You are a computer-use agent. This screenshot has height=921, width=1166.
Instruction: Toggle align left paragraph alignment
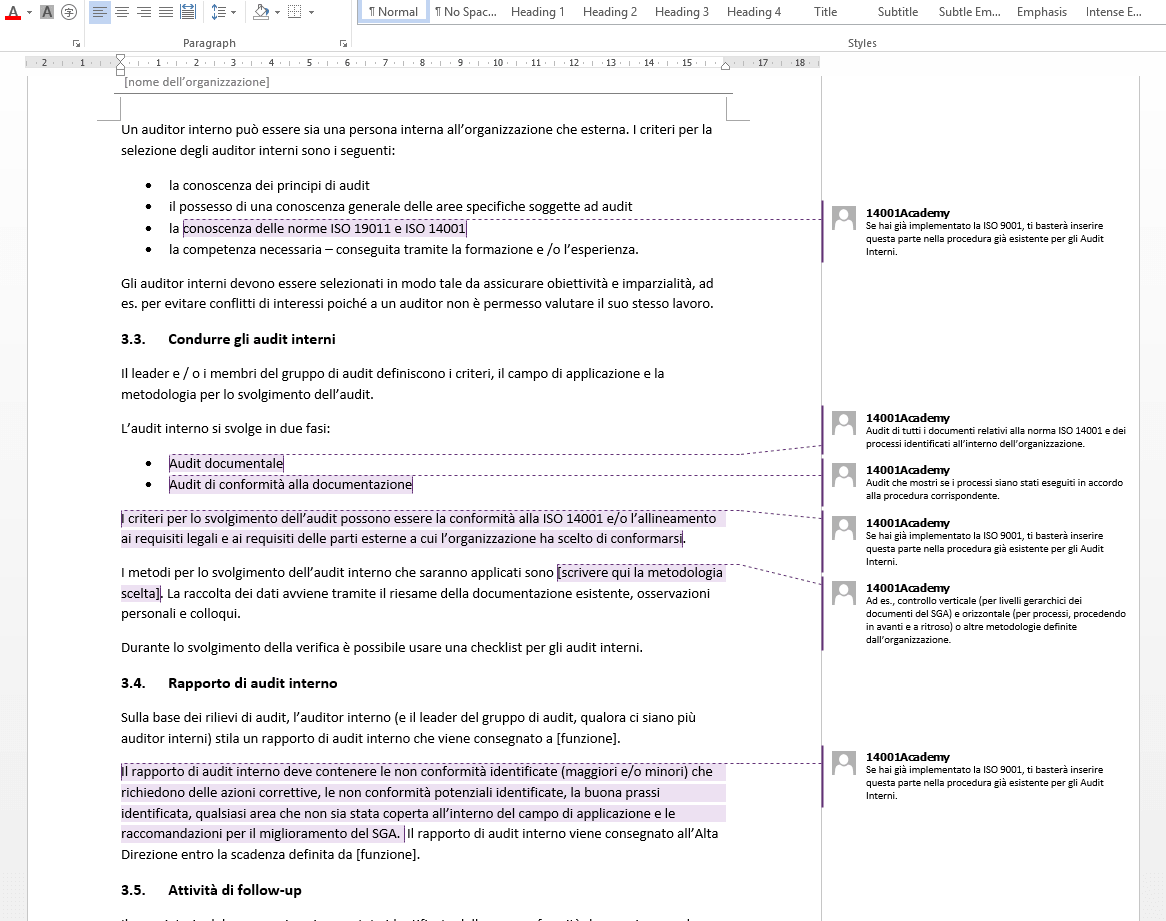pos(100,12)
